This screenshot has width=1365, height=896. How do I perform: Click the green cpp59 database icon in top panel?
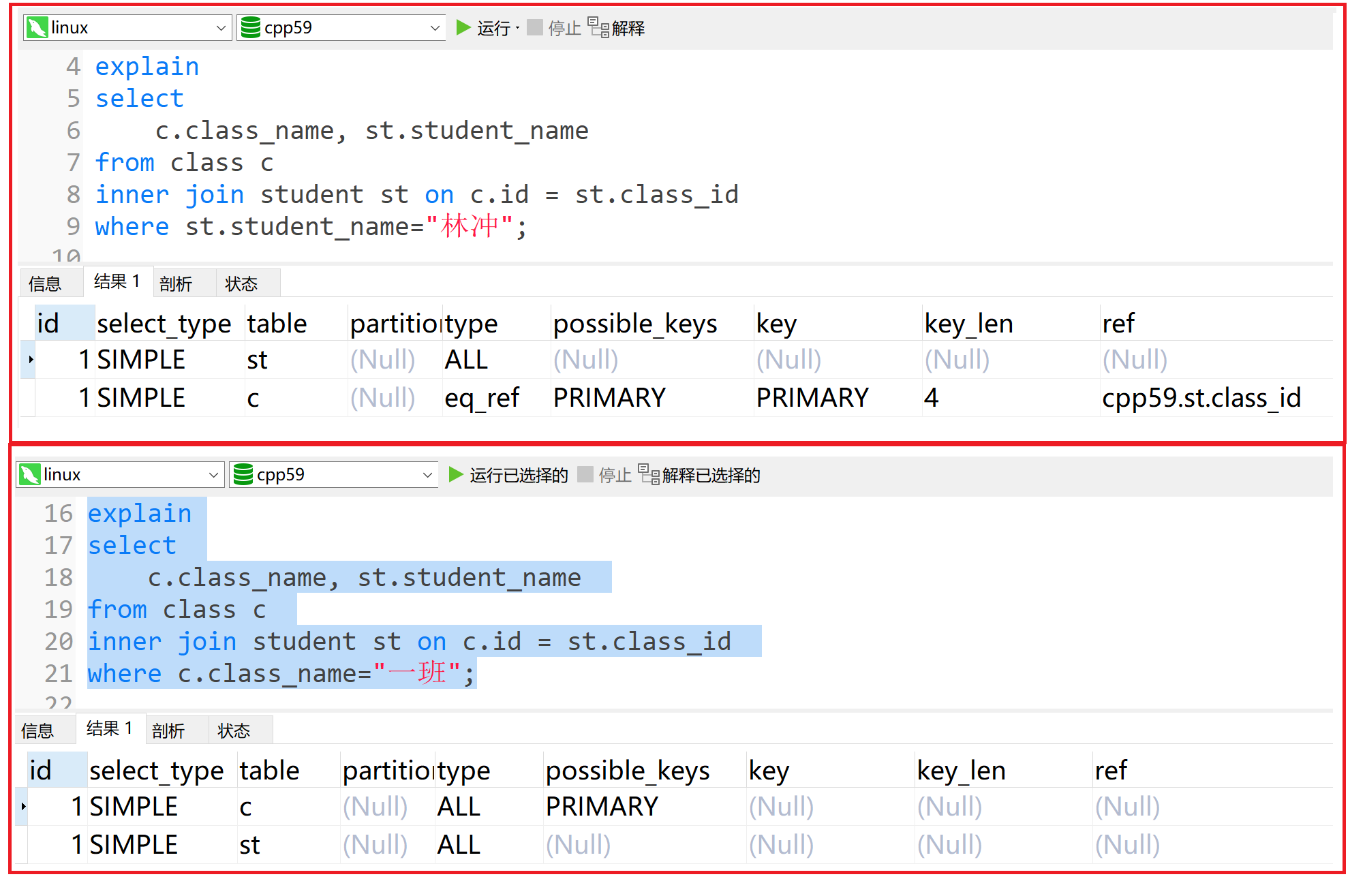(251, 28)
